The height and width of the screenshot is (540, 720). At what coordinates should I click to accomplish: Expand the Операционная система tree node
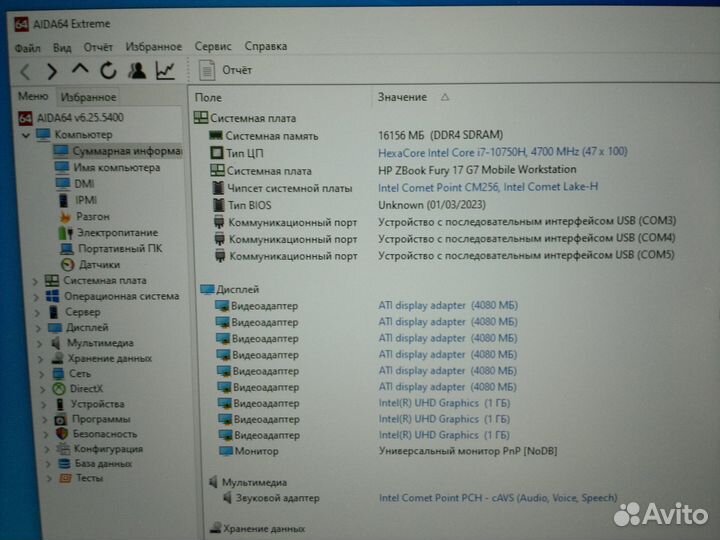36,297
